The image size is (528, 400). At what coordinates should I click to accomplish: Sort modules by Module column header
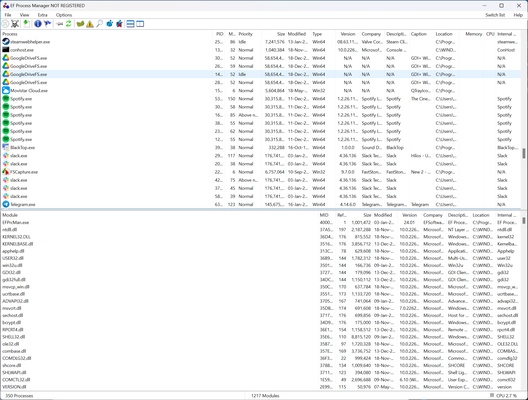tap(160, 215)
